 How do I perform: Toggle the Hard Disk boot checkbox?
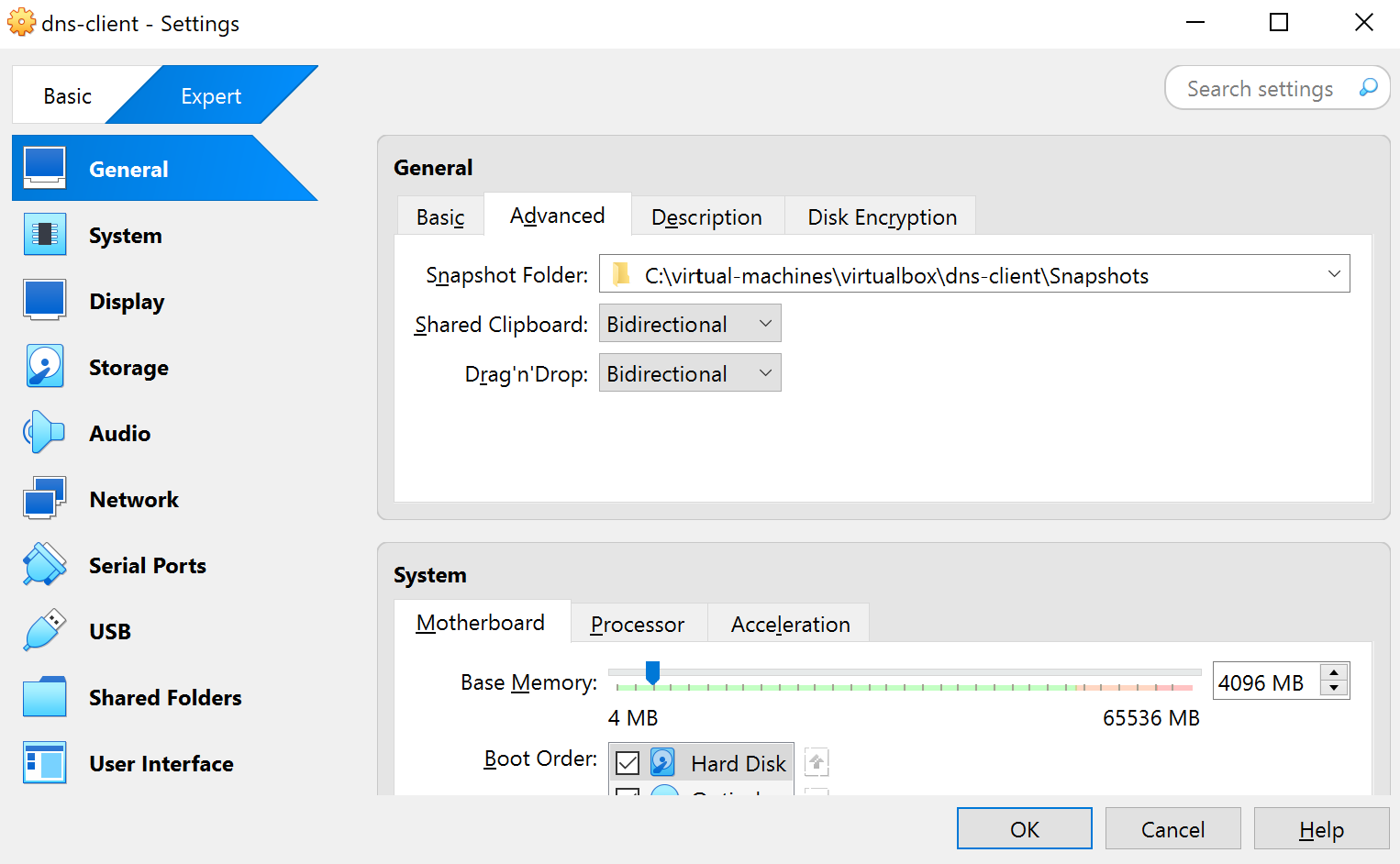point(628,763)
